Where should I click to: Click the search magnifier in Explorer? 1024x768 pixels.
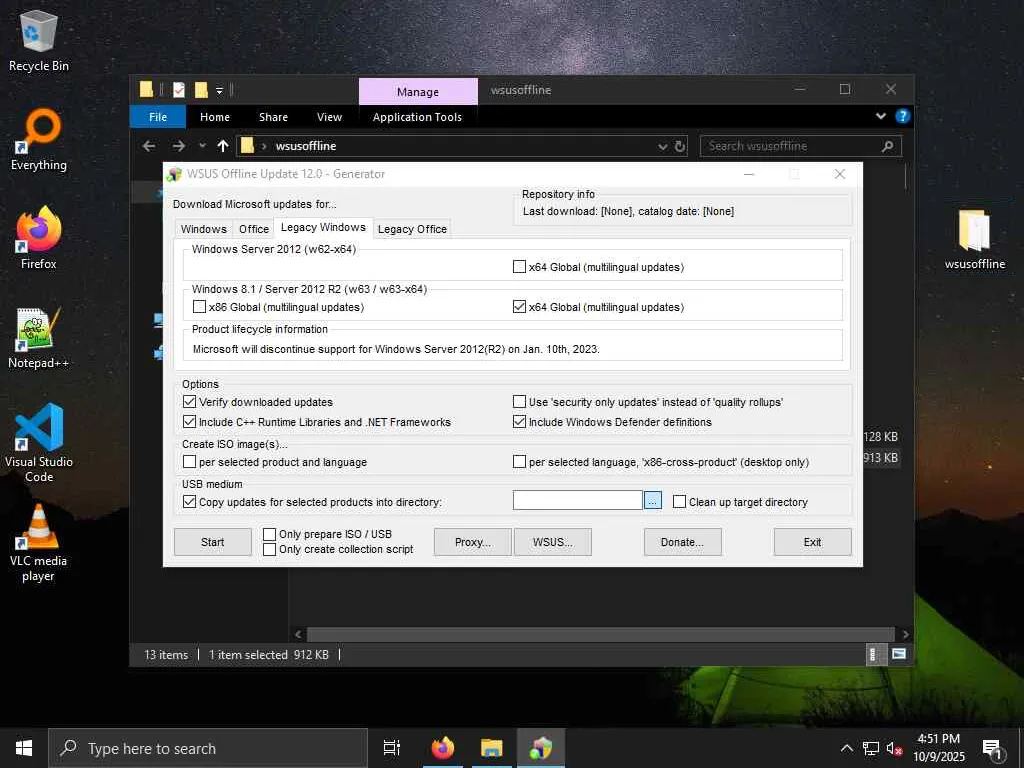pos(887,146)
